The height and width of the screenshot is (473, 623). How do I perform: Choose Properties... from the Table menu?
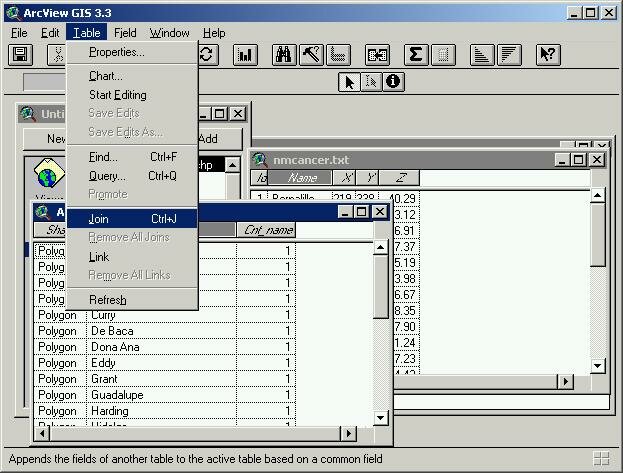pyautogui.click(x=132, y=52)
